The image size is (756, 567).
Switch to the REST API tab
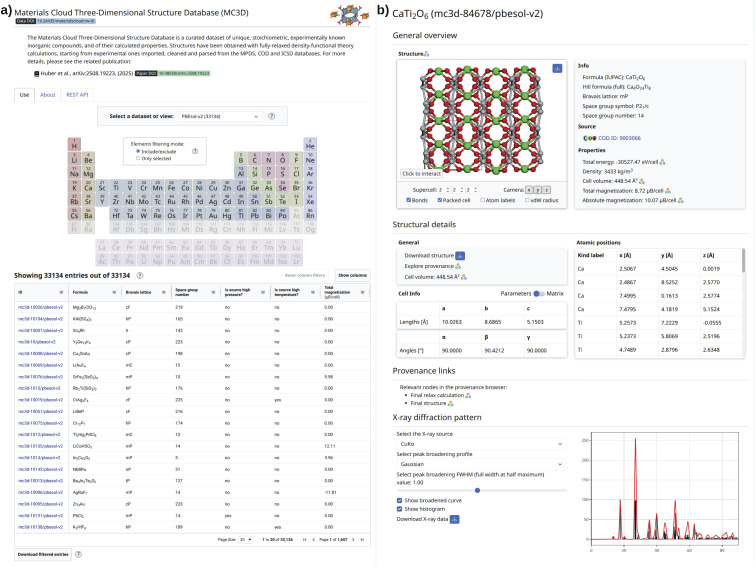[x=77, y=95]
